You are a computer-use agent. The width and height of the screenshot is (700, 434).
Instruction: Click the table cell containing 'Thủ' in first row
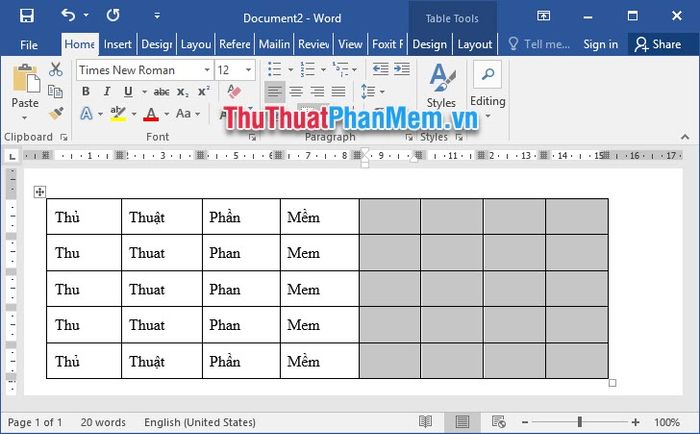pos(84,217)
